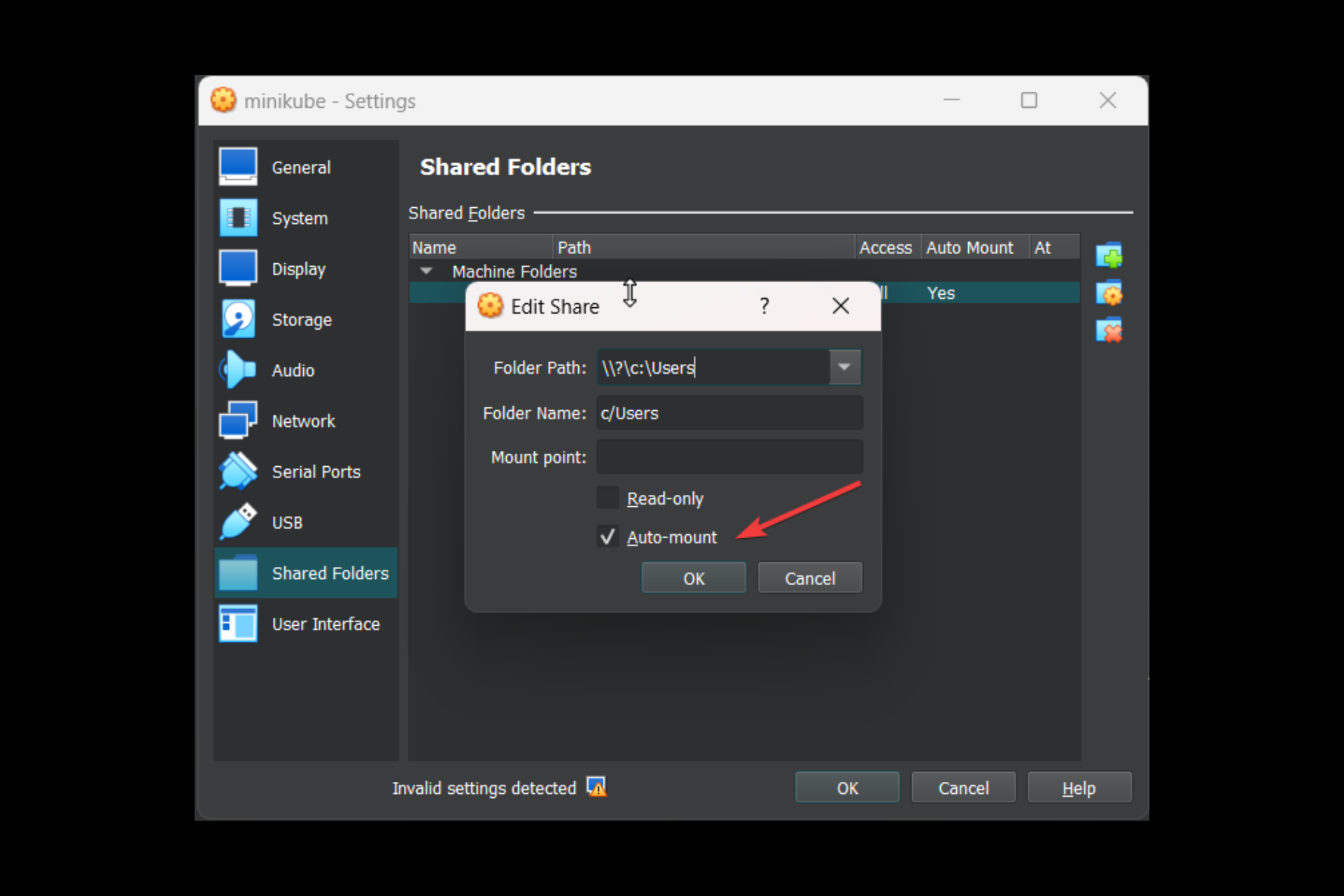The height and width of the screenshot is (896, 1344).
Task: Open the System settings category
Action: [306, 218]
